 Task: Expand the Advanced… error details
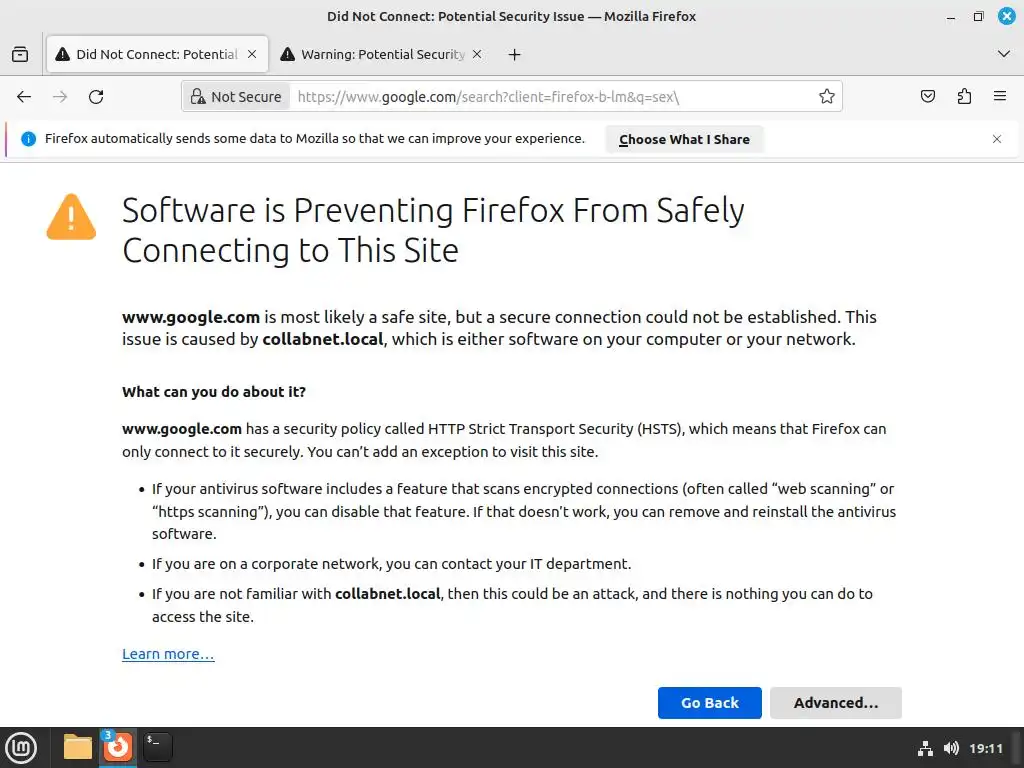[835, 703]
